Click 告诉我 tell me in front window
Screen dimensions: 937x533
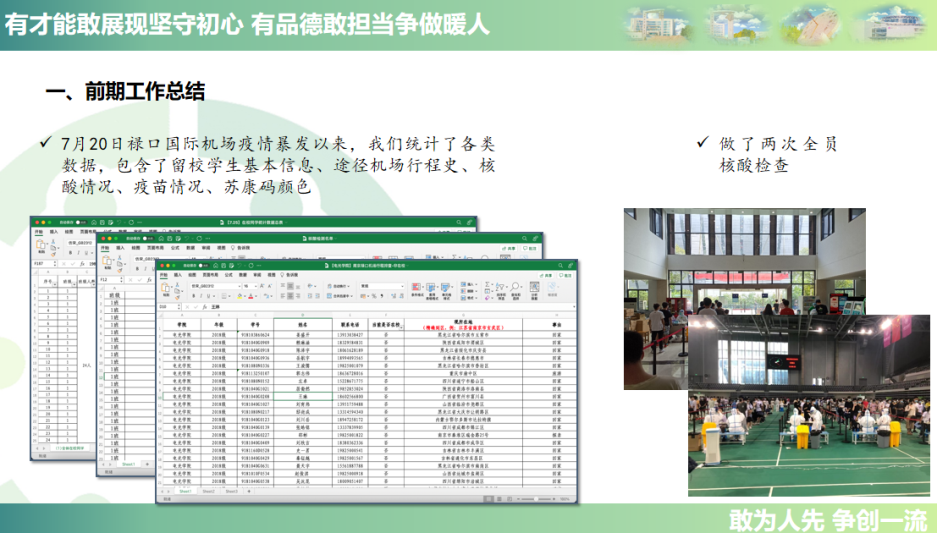[x=289, y=275]
